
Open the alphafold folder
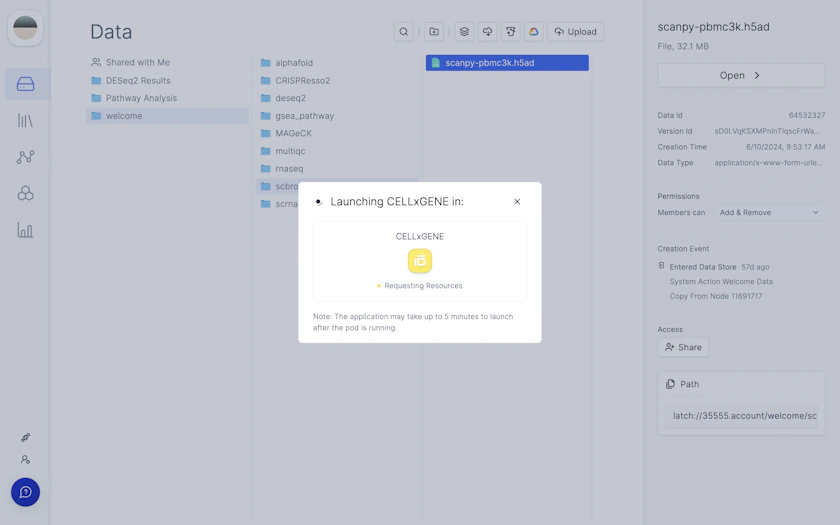coord(338,63)
